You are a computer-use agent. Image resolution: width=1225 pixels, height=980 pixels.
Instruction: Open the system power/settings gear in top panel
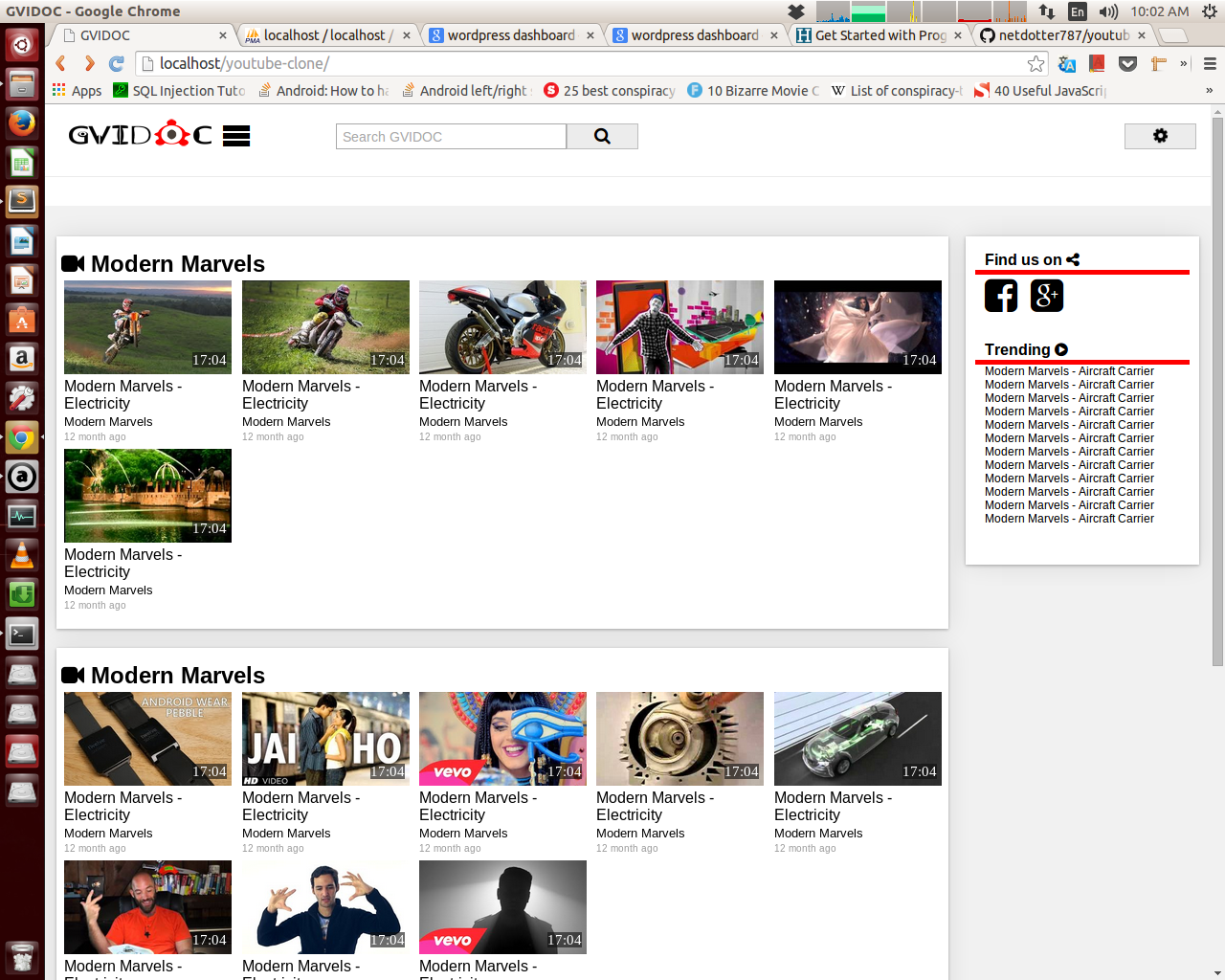tap(1210, 11)
